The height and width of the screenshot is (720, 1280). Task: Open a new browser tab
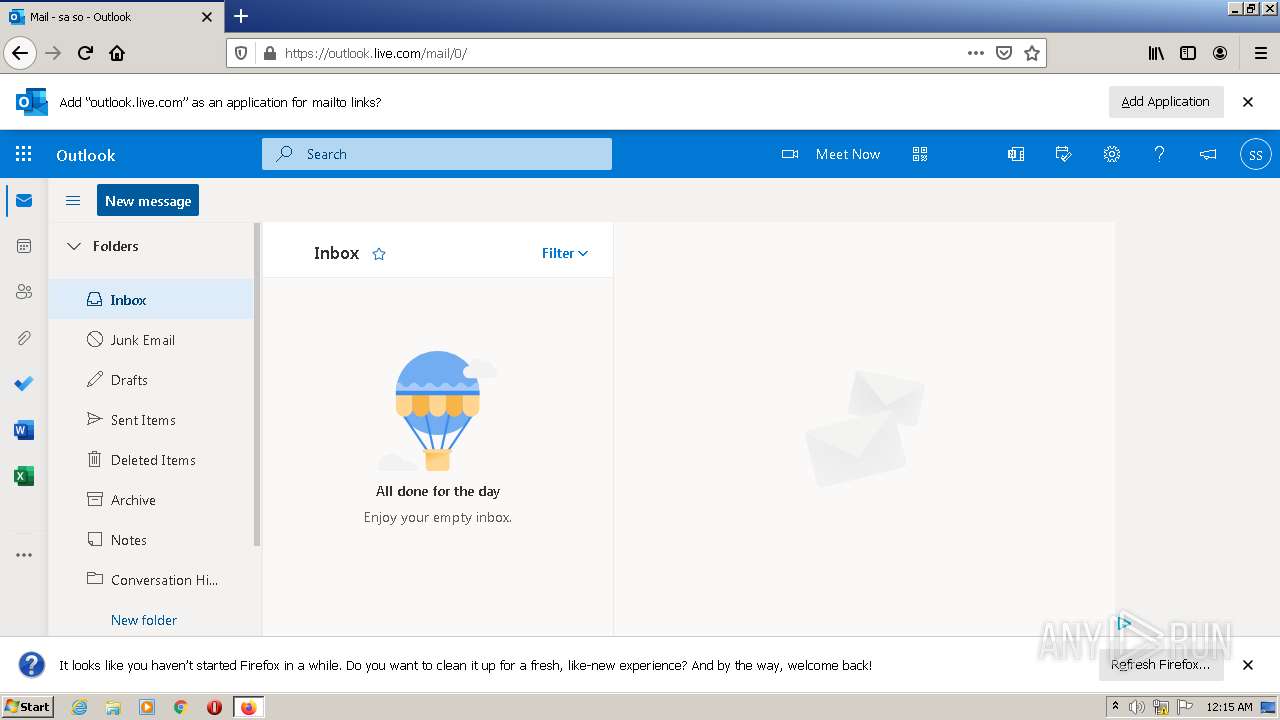click(241, 16)
